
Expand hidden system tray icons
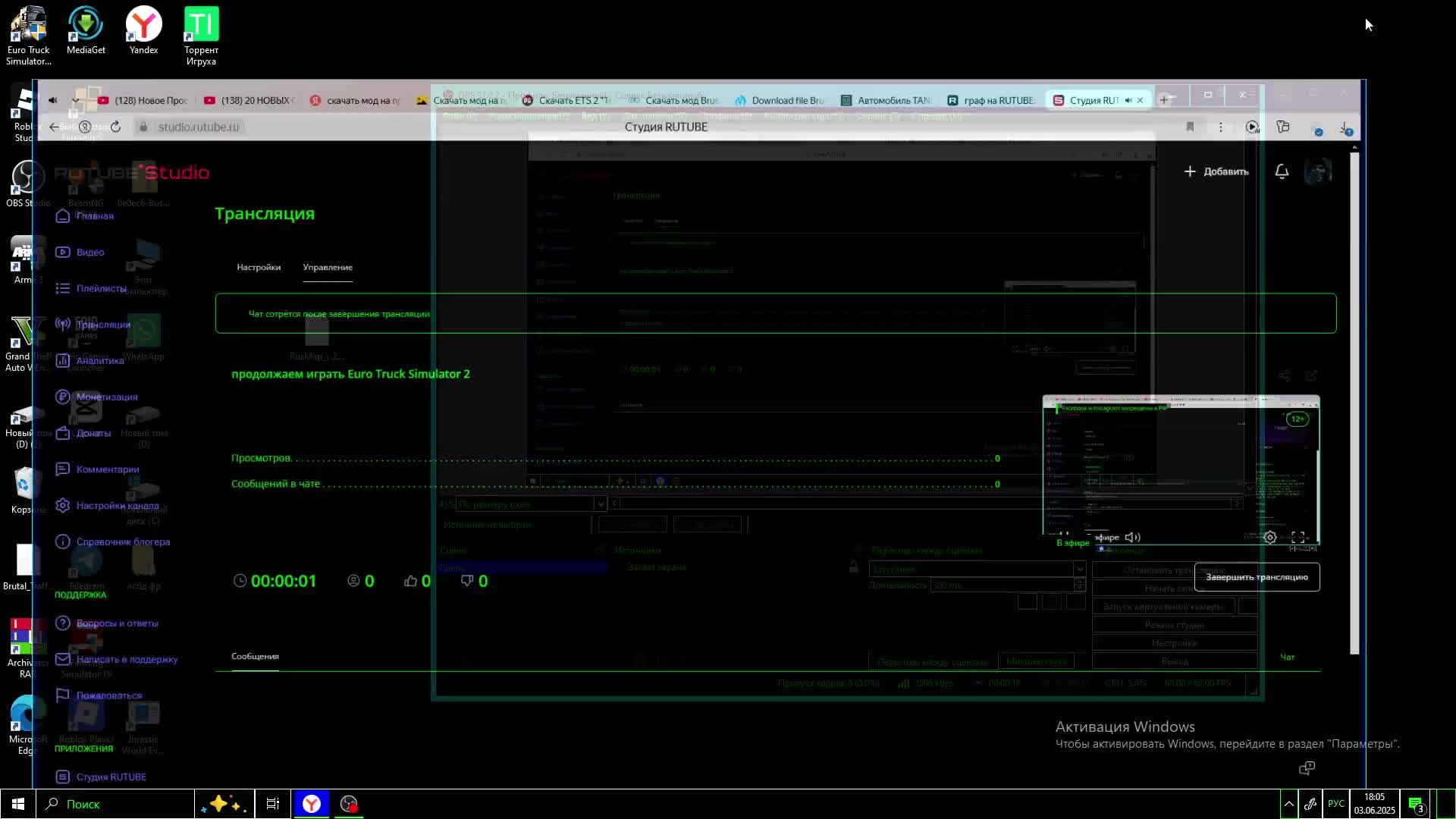[x=1288, y=804]
